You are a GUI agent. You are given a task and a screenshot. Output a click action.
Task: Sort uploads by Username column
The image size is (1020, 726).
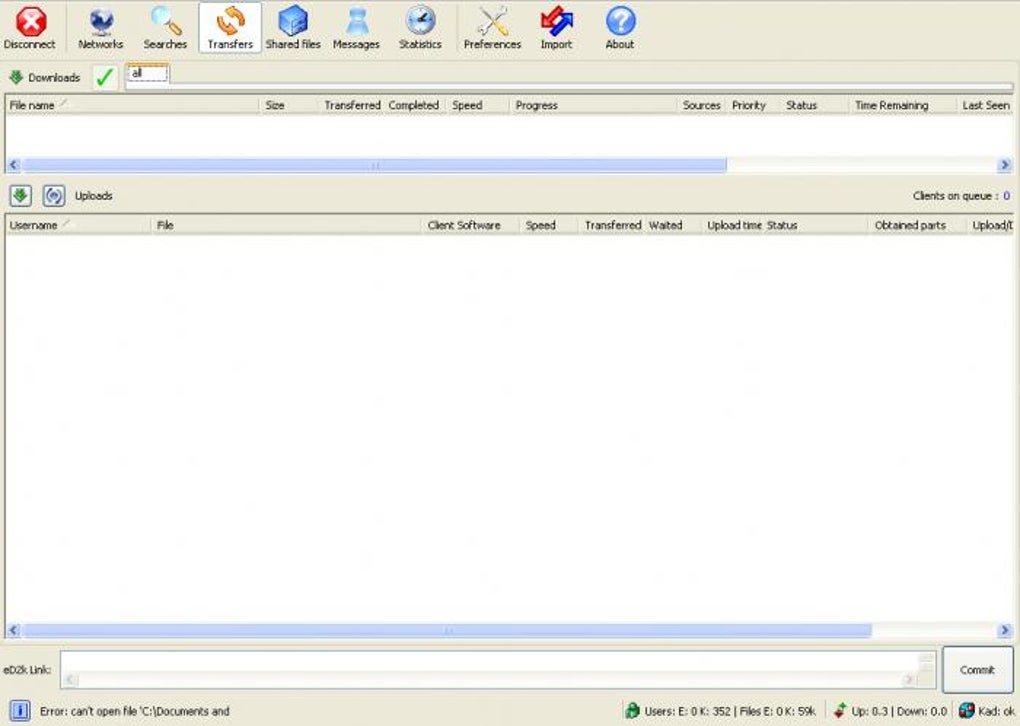pyautogui.click(x=78, y=225)
